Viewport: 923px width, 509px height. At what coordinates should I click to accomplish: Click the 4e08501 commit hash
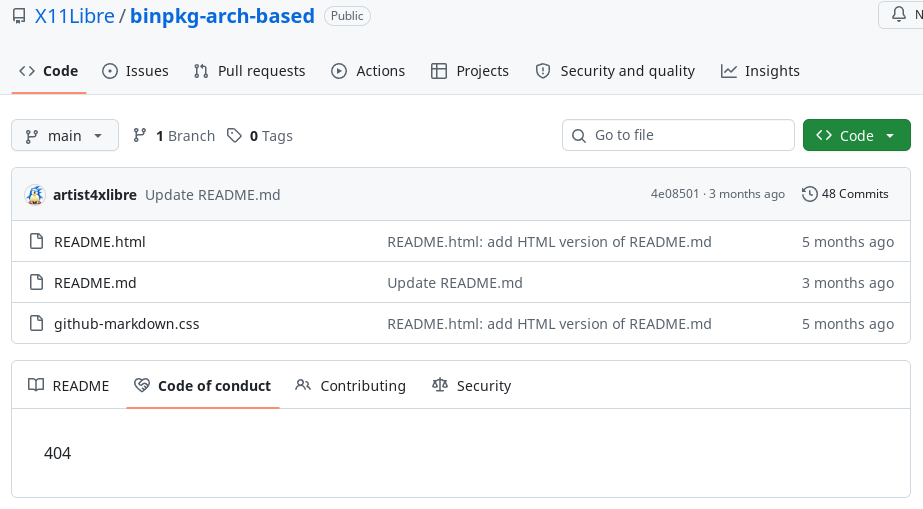[675, 194]
